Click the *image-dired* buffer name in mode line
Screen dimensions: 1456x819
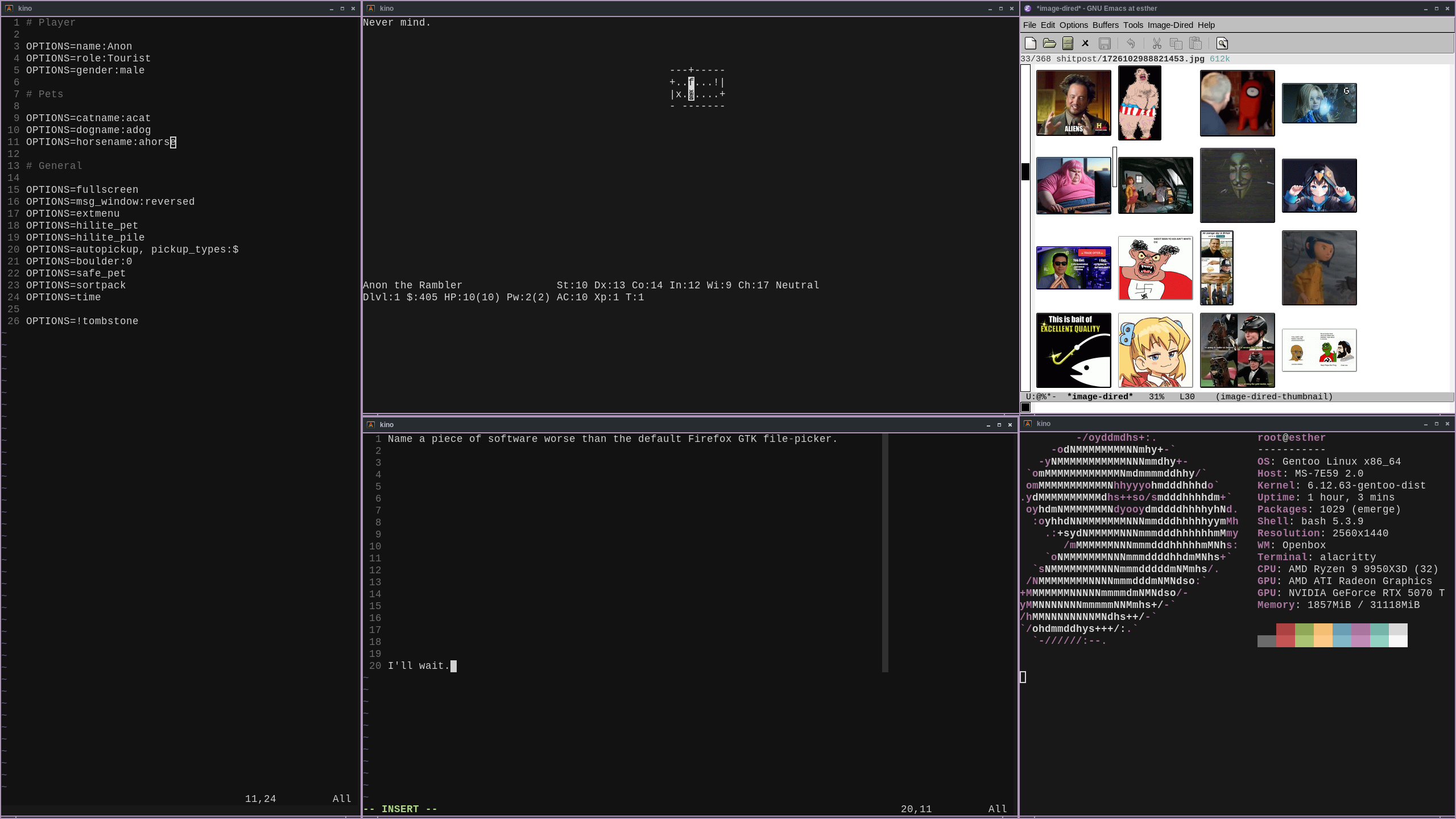click(x=1099, y=396)
